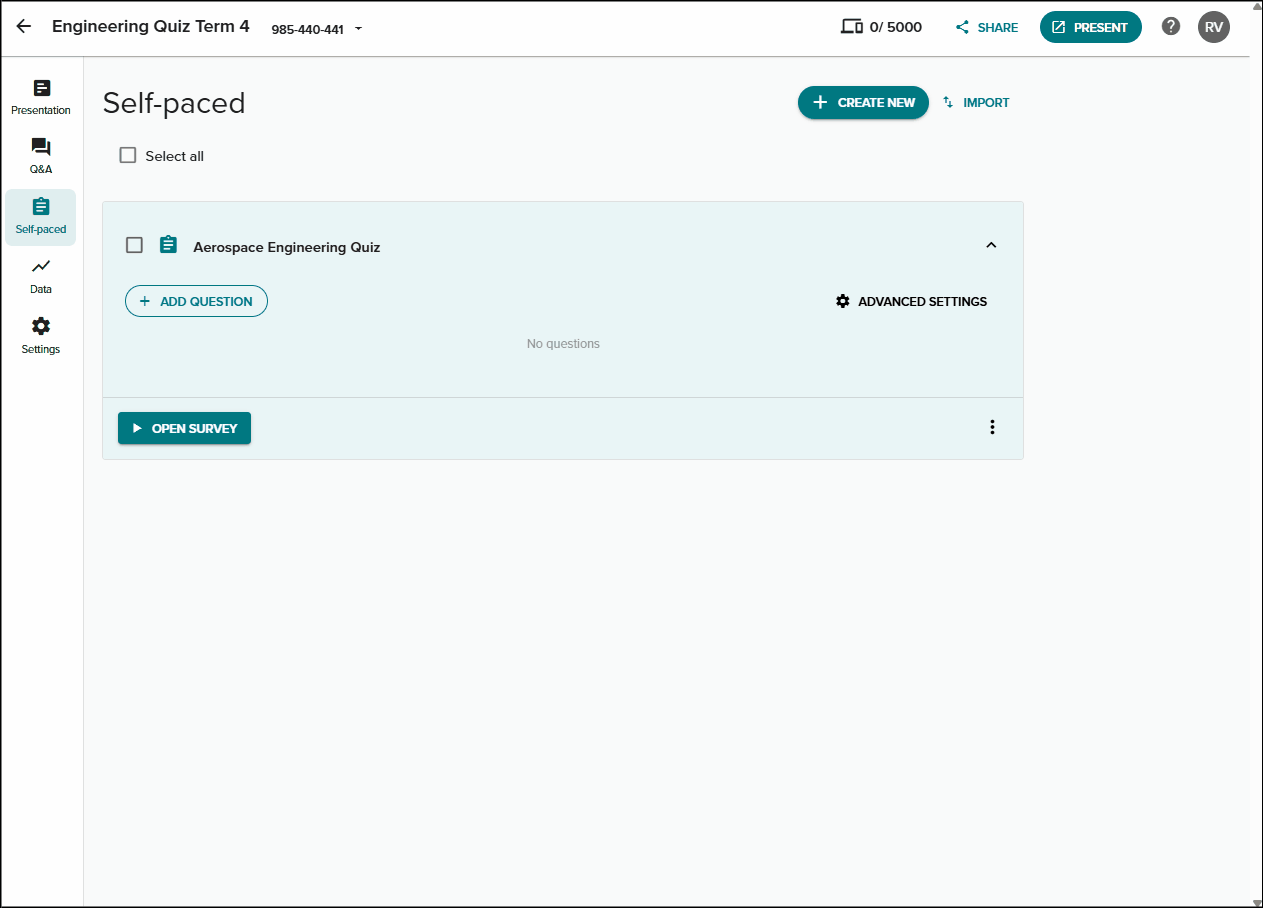Open the Data section in sidebar
The width and height of the screenshot is (1263, 908).
41,277
